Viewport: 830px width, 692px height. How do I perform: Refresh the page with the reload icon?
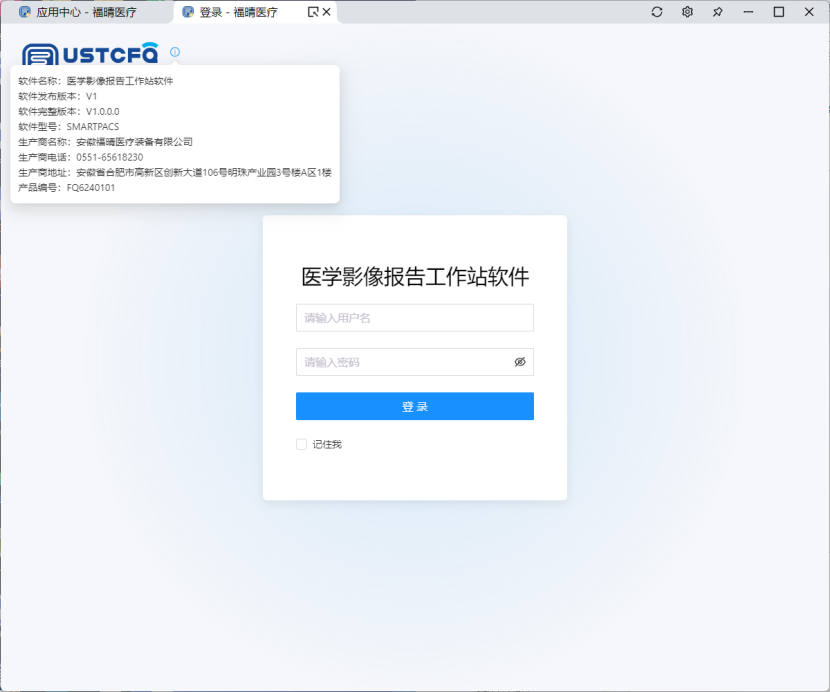[657, 12]
